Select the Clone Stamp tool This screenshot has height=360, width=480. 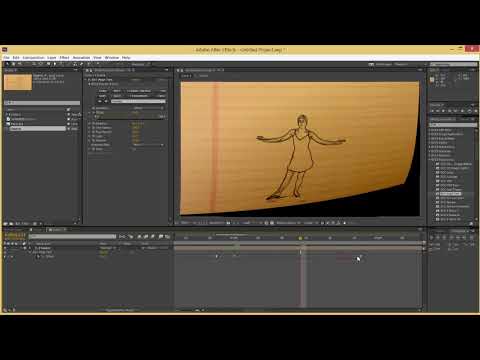click(75, 64)
